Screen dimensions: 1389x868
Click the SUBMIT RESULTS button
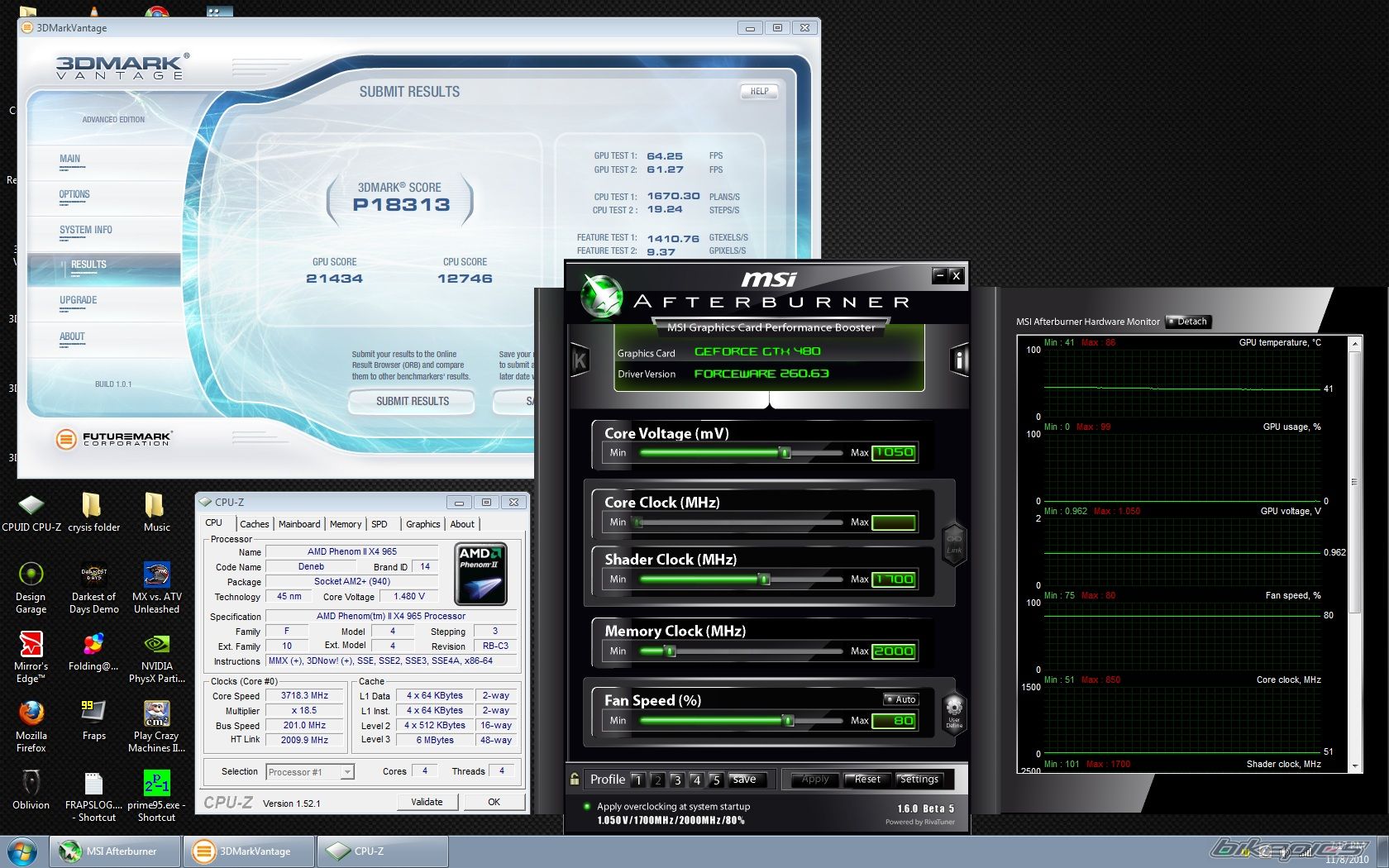pyautogui.click(x=412, y=402)
